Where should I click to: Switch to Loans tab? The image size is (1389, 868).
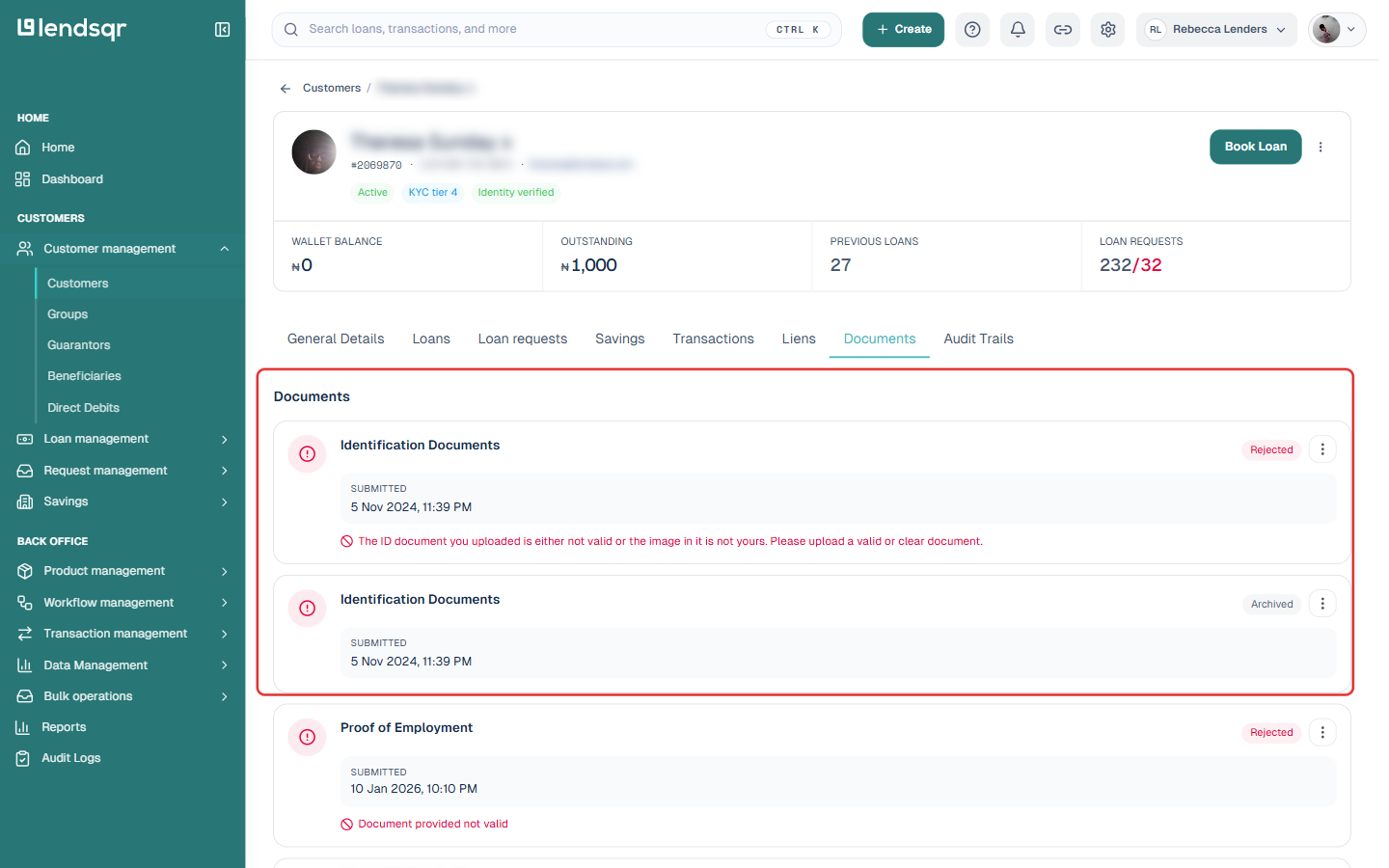[x=431, y=339]
